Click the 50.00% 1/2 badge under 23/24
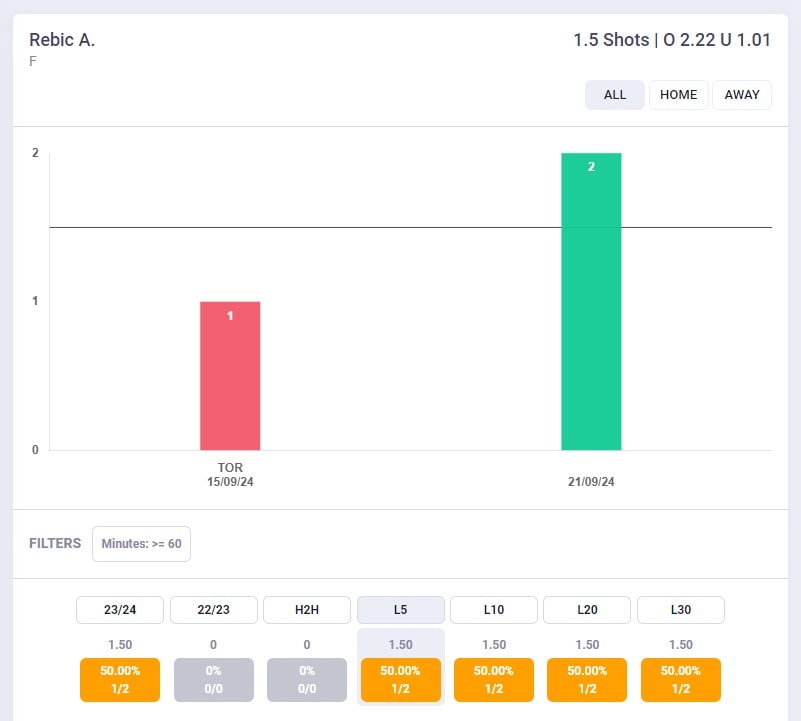Screen dimensions: 801x721 click(x=120, y=680)
